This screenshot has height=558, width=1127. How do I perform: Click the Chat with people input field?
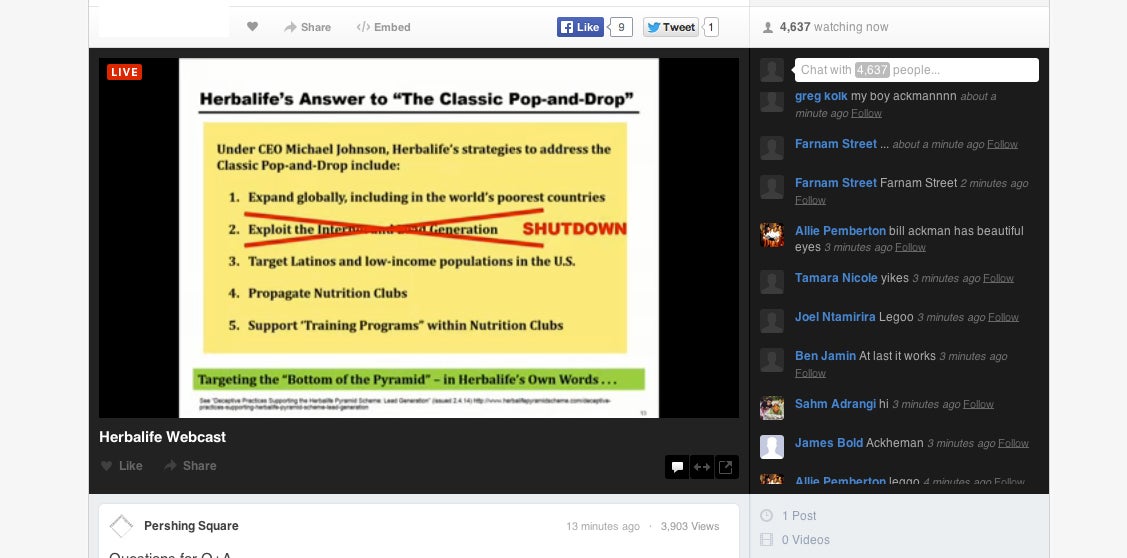coord(916,70)
